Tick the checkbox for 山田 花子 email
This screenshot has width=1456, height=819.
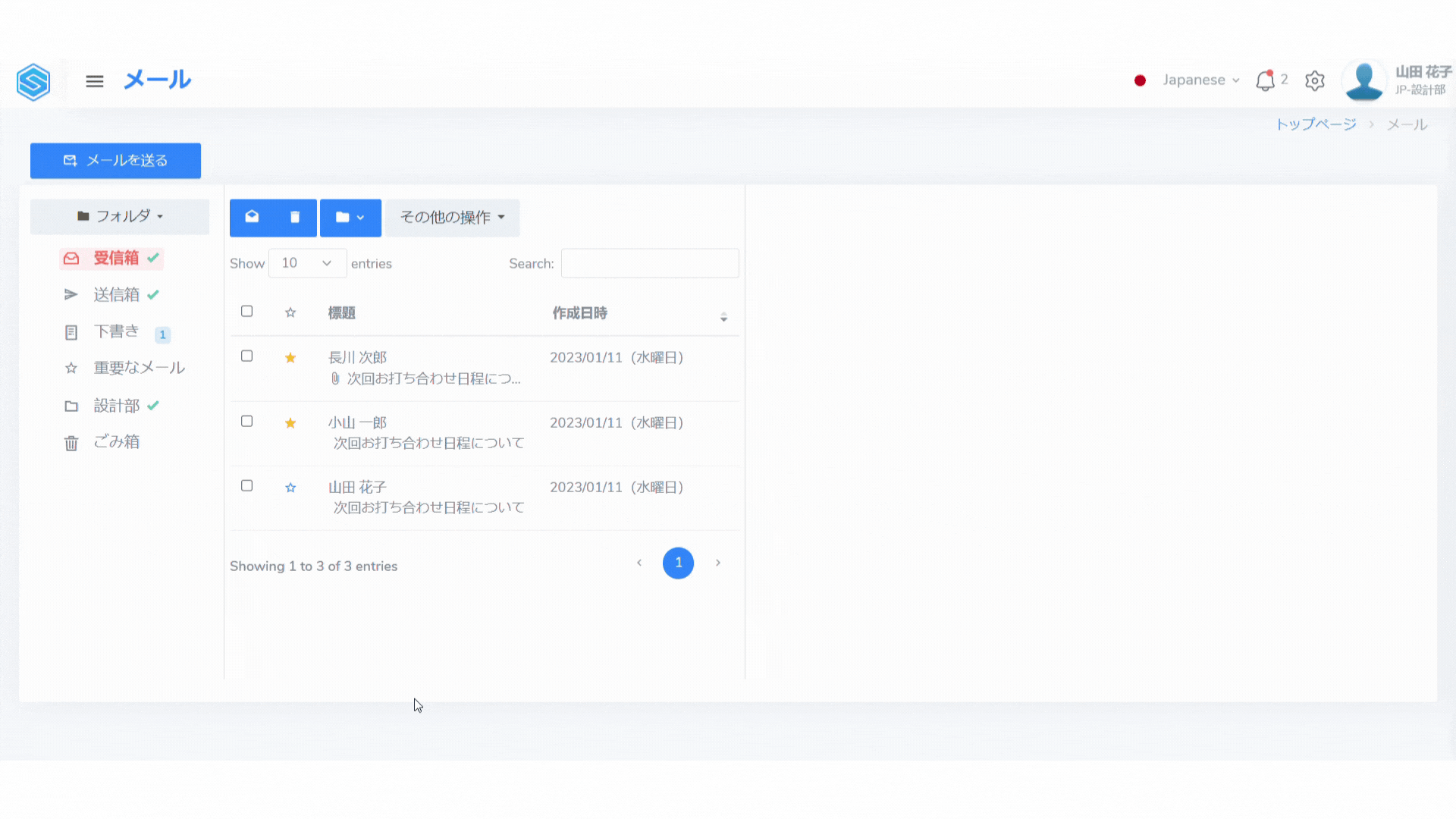click(x=246, y=486)
